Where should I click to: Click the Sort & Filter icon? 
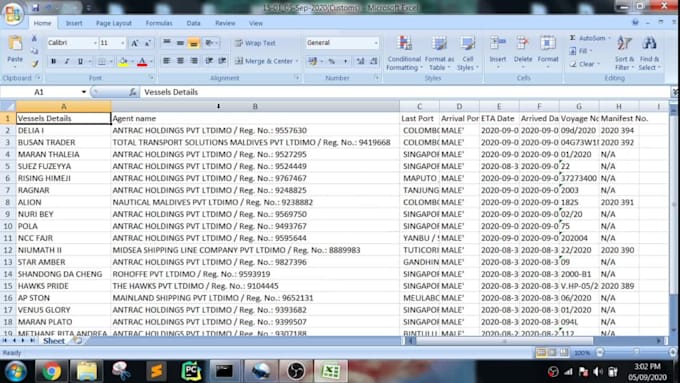624,44
